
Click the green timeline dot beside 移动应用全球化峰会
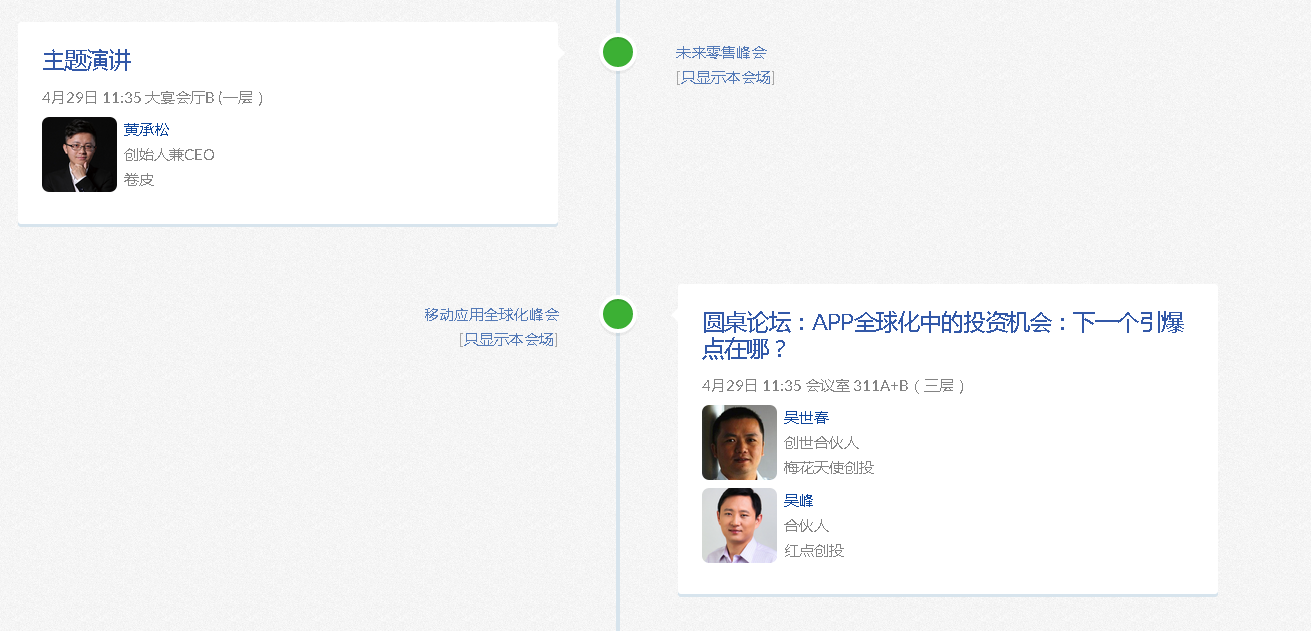pyautogui.click(x=618, y=314)
